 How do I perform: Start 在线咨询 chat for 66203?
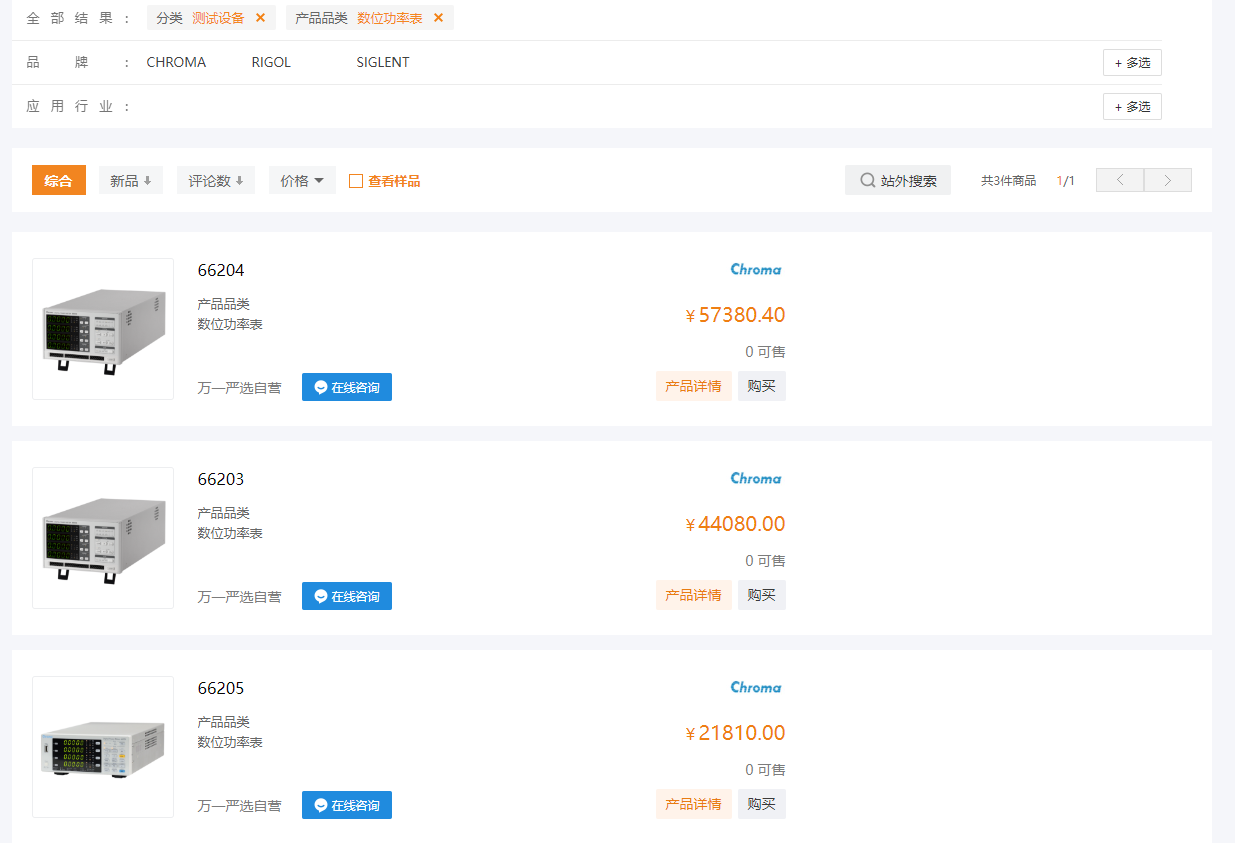[347, 596]
